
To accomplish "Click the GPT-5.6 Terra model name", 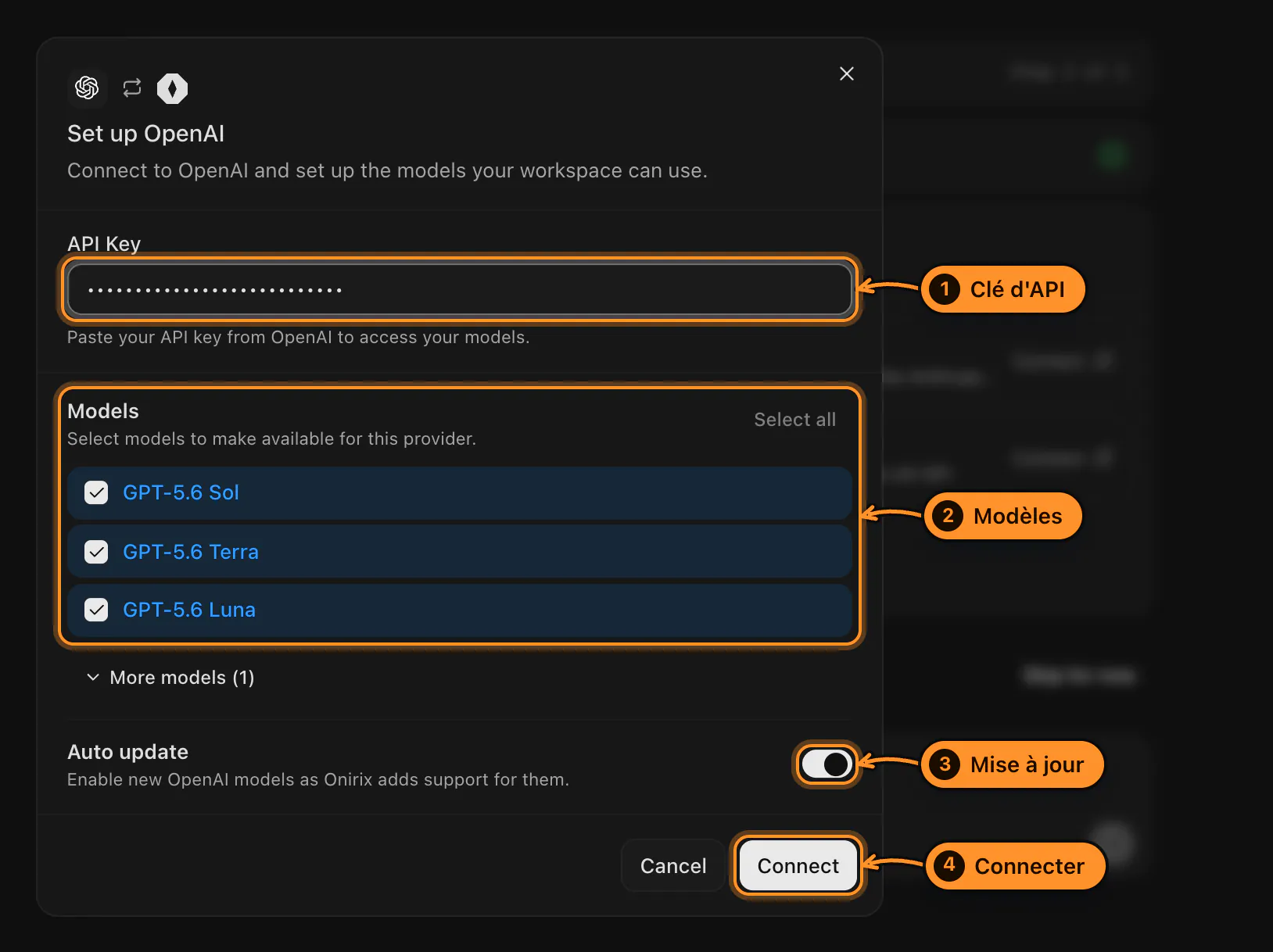I will (191, 552).
